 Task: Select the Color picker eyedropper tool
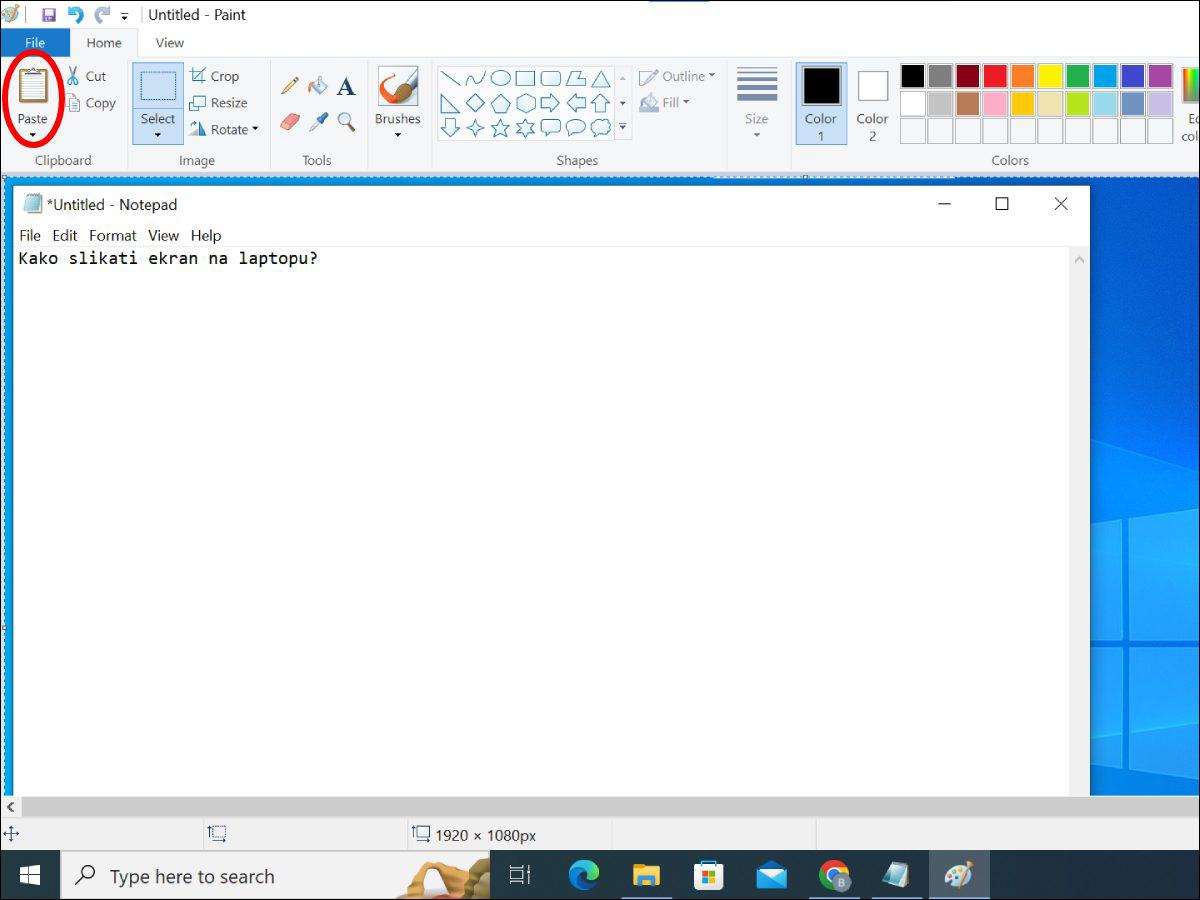pyautogui.click(x=318, y=121)
